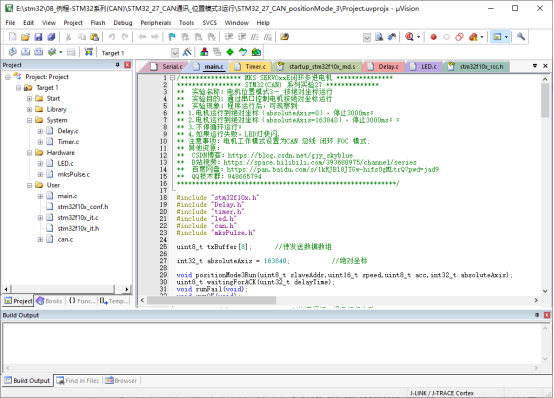554x398 pixels.
Task: Open the Peripherals menu
Action: pyautogui.click(x=156, y=23)
